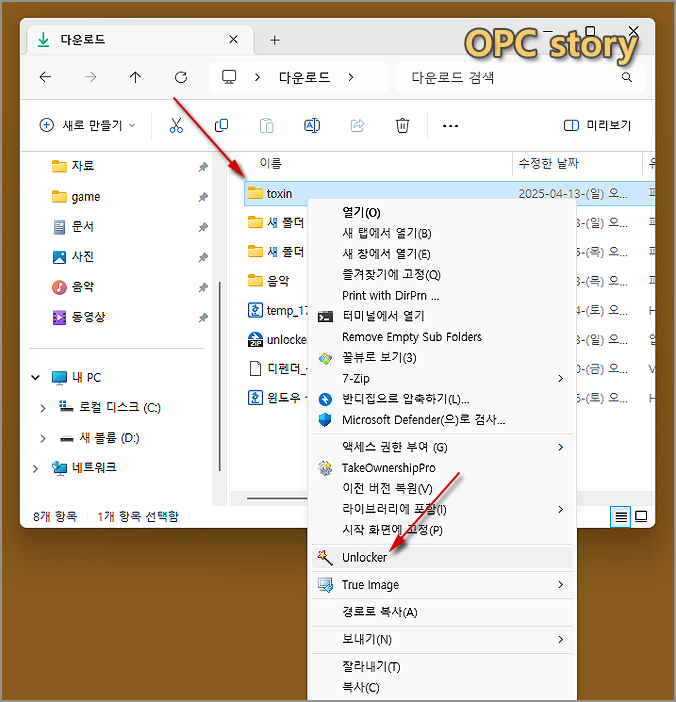The image size is (676, 702).
Task: Go forward with the right arrow
Action: tap(90, 77)
